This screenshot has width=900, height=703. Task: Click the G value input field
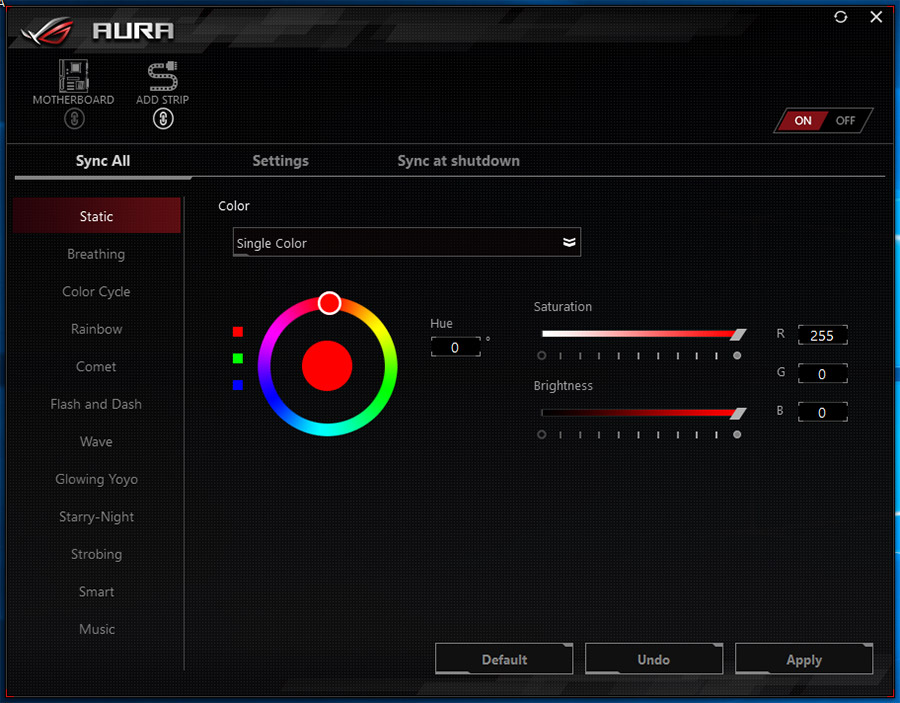tap(822, 374)
